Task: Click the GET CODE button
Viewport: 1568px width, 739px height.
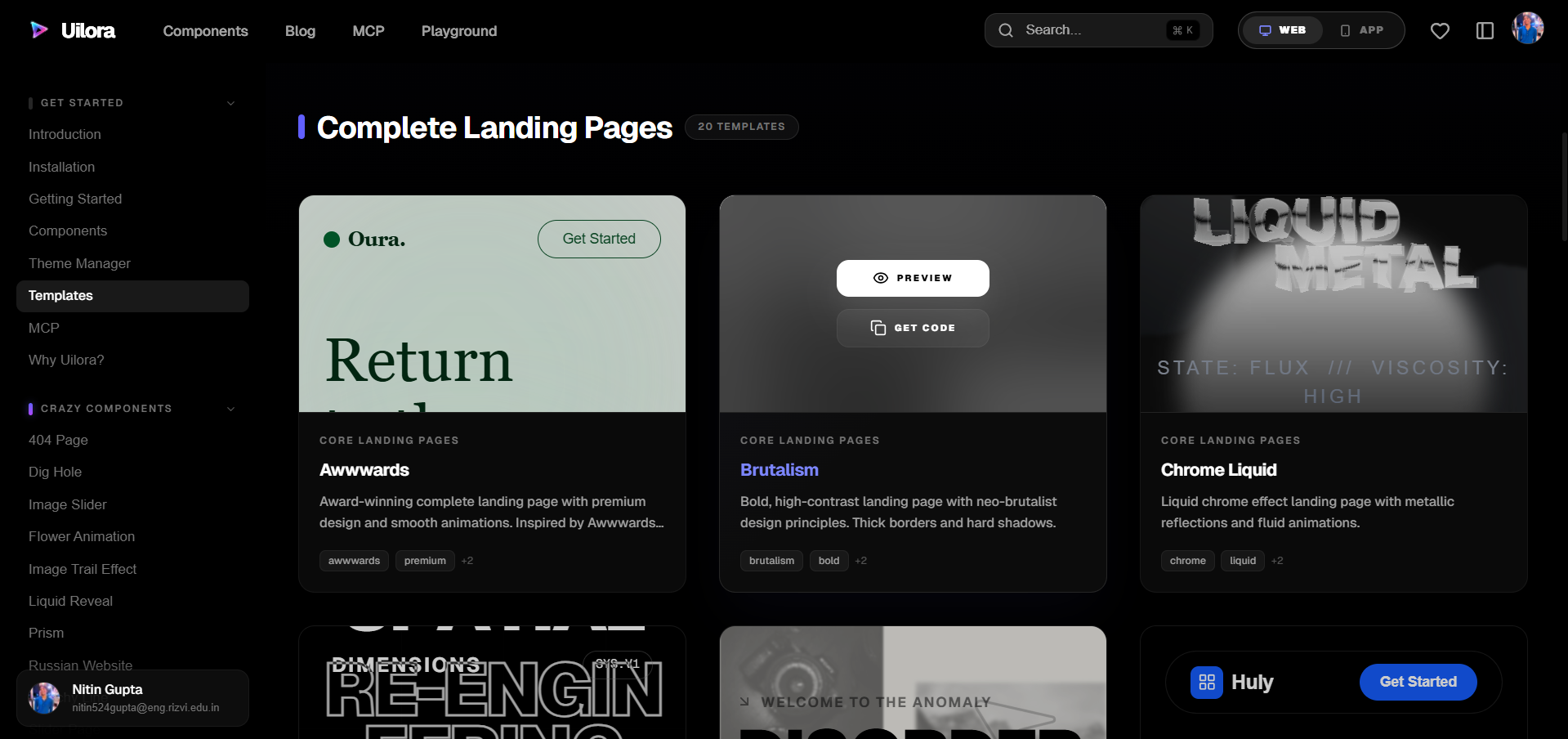Action: [913, 328]
